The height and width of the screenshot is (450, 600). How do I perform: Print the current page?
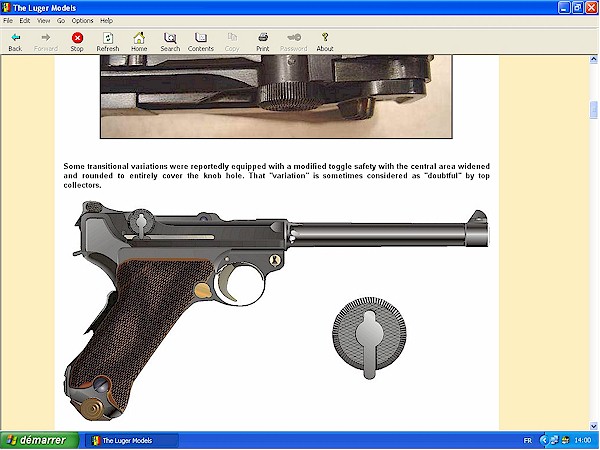(x=262, y=42)
